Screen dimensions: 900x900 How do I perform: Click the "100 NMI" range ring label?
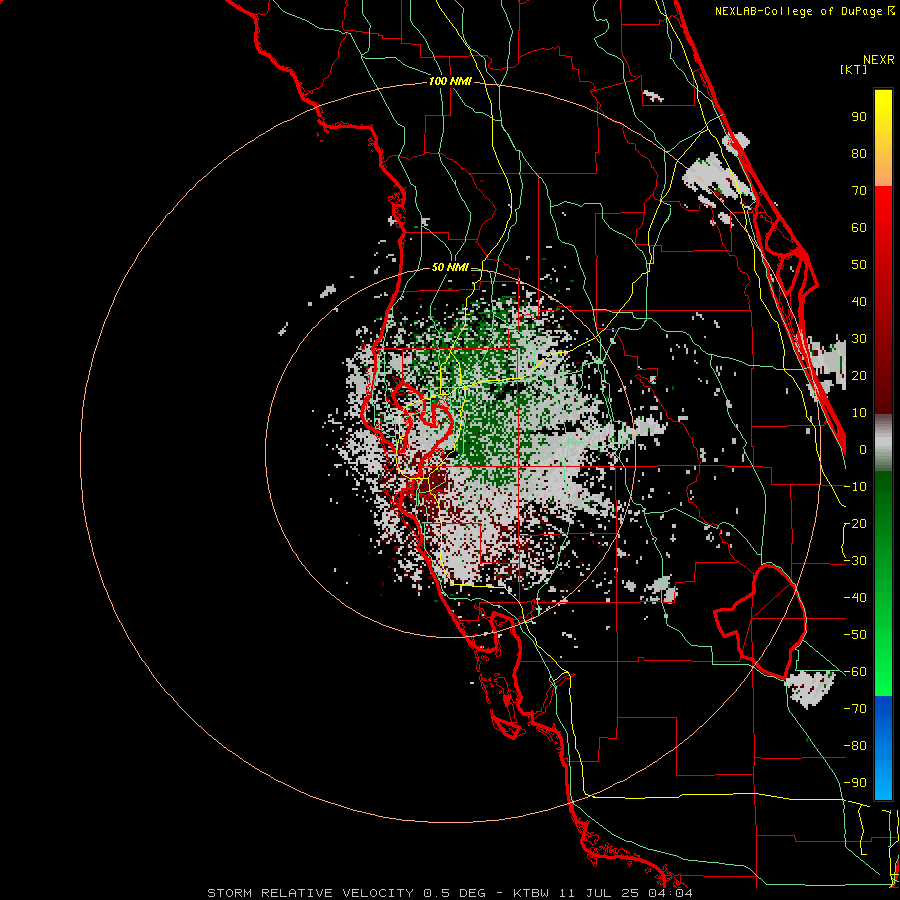(450, 82)
